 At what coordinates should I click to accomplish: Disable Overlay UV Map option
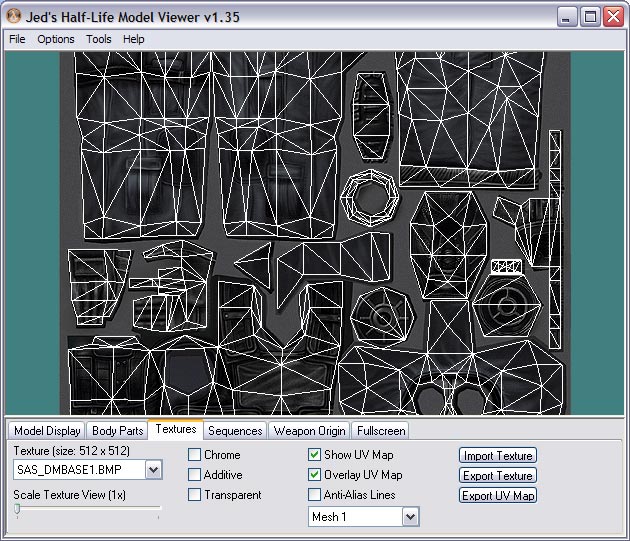[315, 475]
